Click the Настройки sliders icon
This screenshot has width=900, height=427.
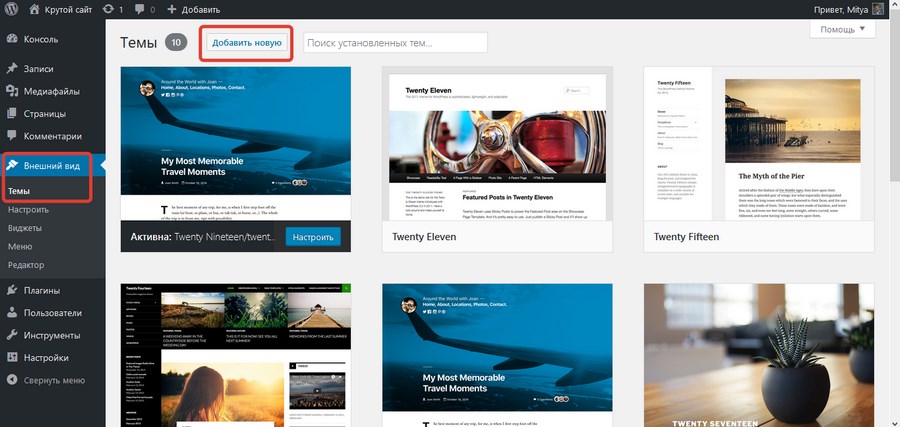point(12,358)
